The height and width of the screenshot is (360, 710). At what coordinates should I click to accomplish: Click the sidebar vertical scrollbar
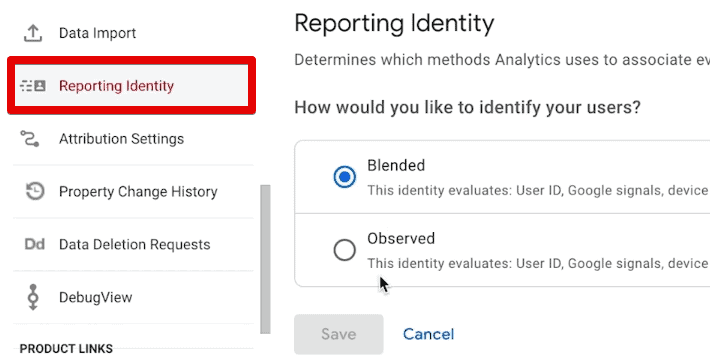point(265,259)
